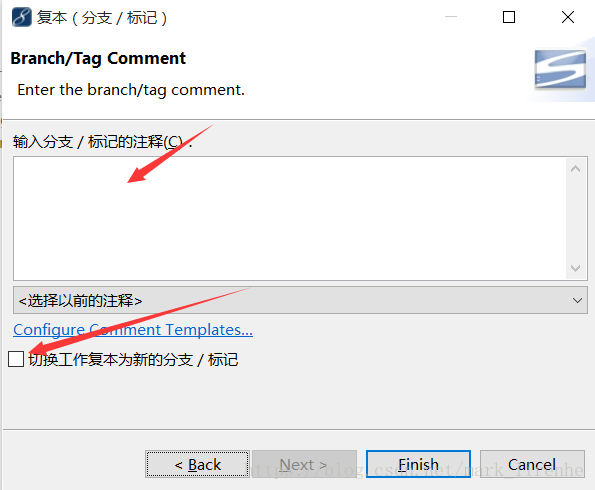Go to previous step with Back
This screenshot has width=595, height=490.
coord(197,464)
